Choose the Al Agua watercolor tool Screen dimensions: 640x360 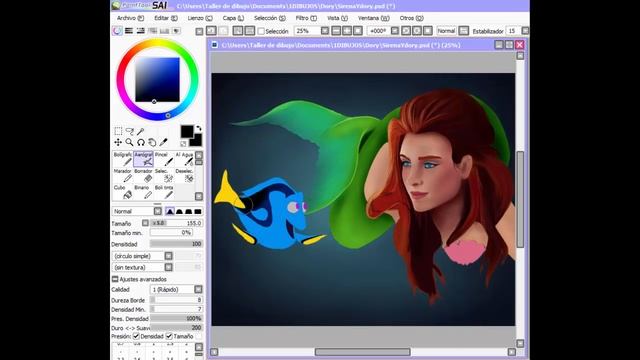coord(184,159)
